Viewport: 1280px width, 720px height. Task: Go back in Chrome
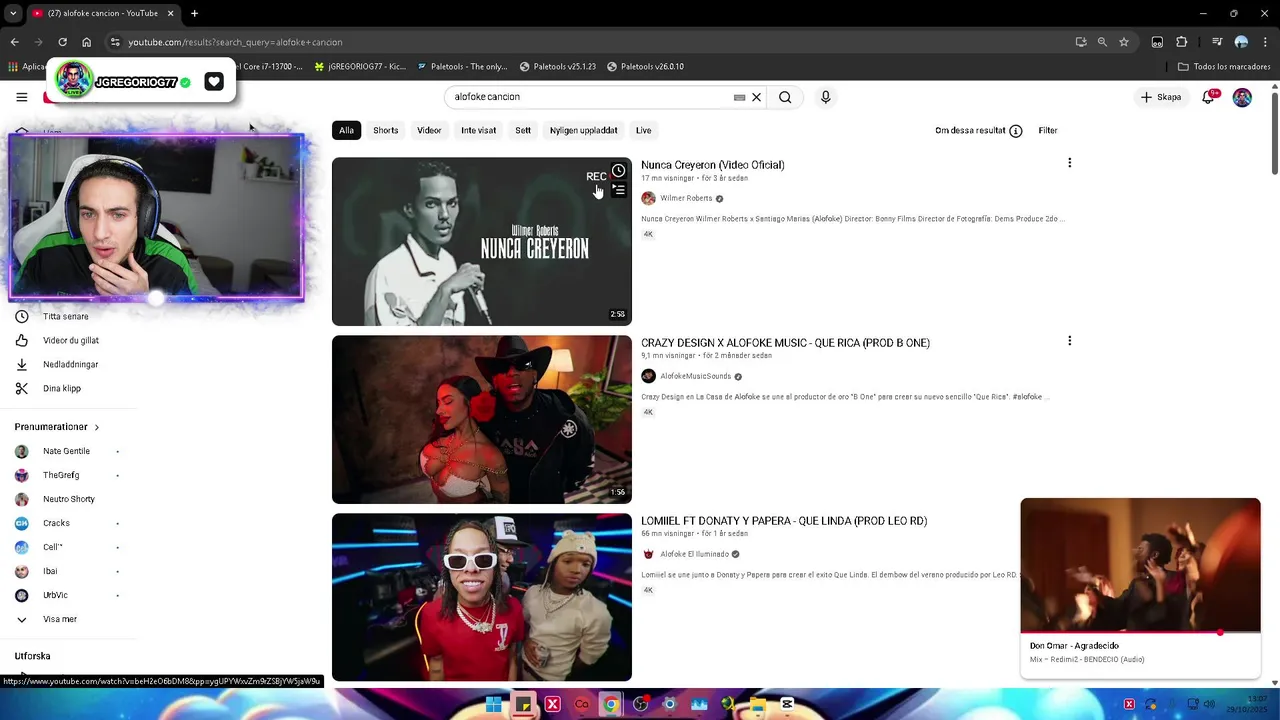[14, 42]
